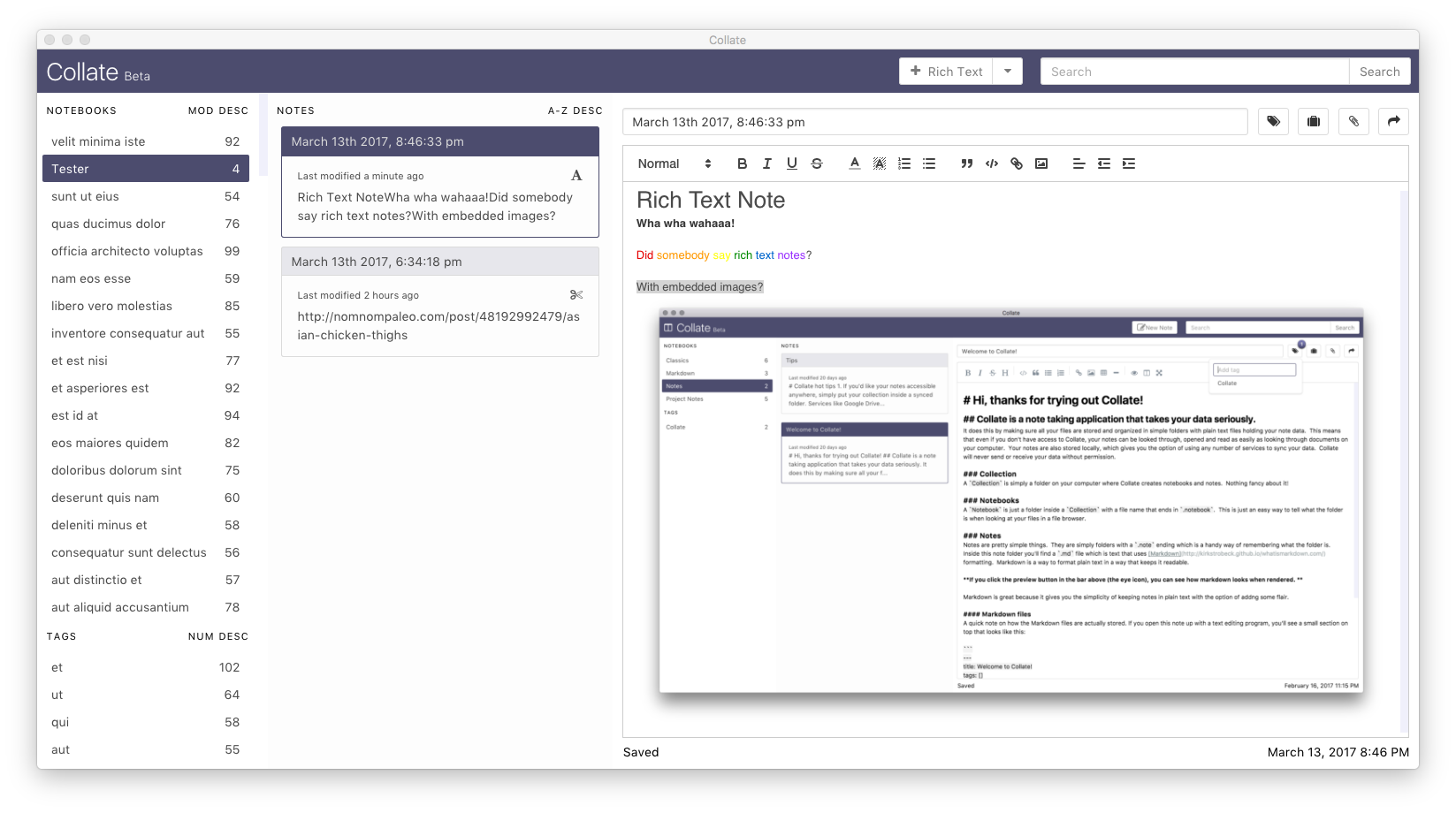Filter by the 'ut' tag
Image resolution: width=1456 pixels, height=813 pixels.
coord(146,695)
